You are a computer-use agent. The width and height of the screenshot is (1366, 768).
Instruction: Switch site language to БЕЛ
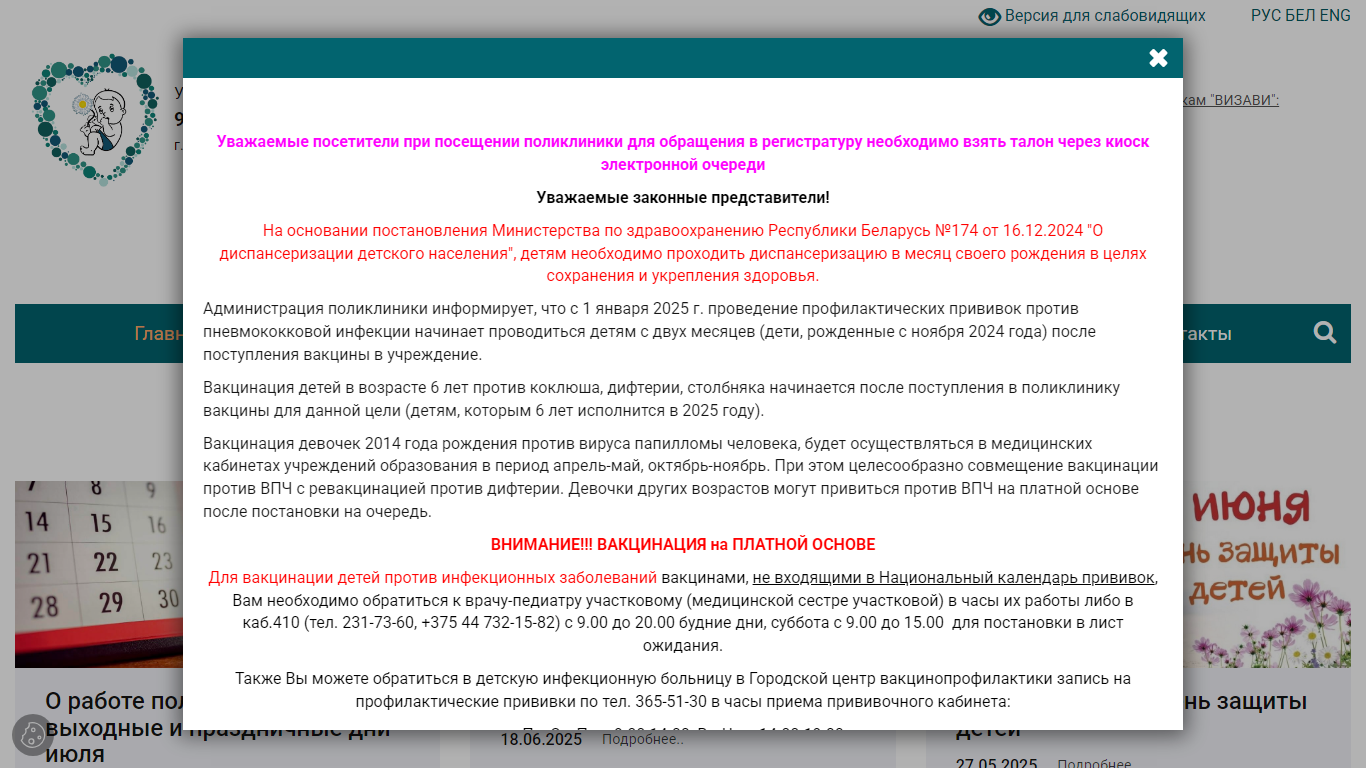[x=1300, y=16]
